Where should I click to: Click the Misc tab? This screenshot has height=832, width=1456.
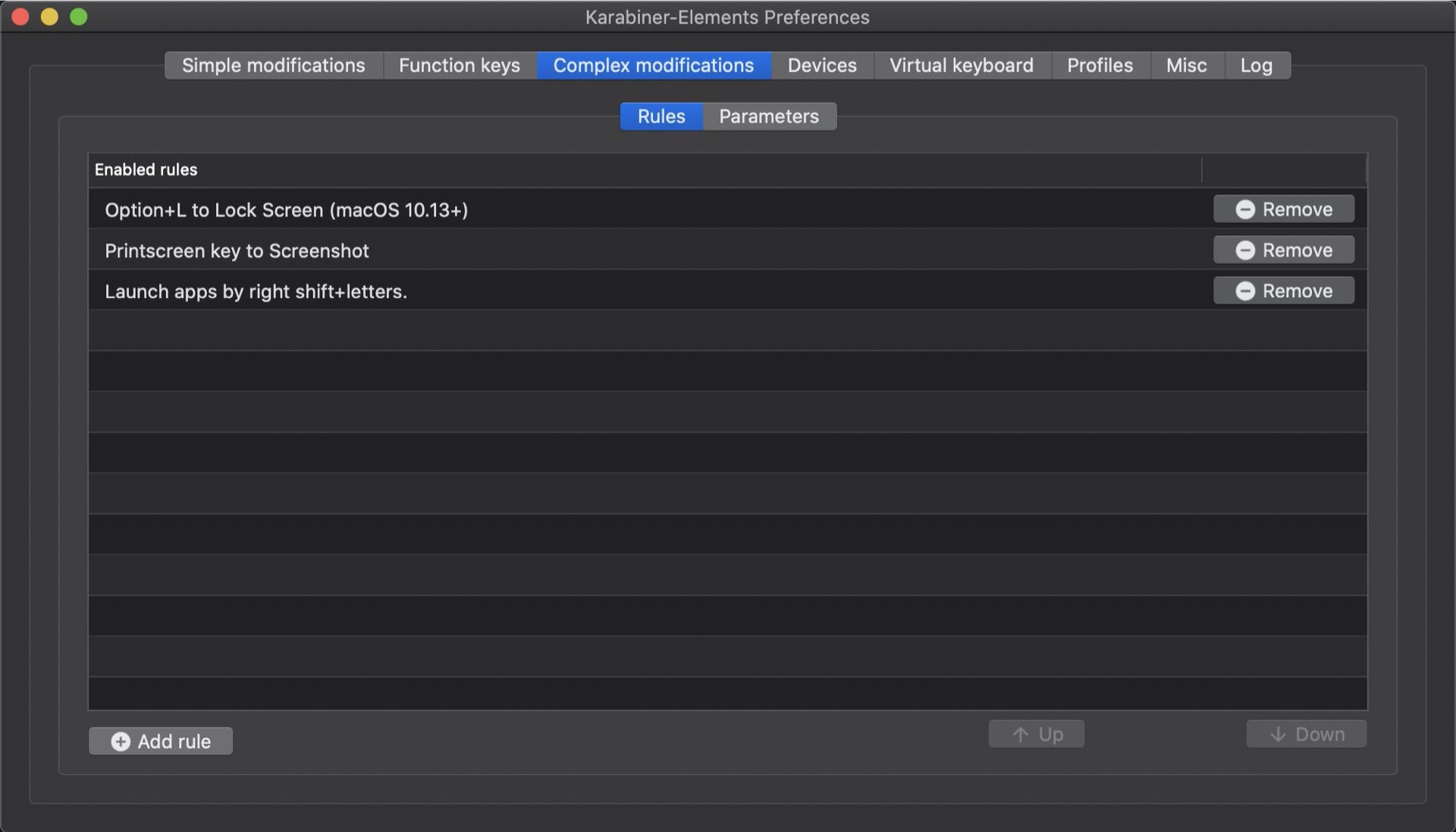tap(1187, 65)
